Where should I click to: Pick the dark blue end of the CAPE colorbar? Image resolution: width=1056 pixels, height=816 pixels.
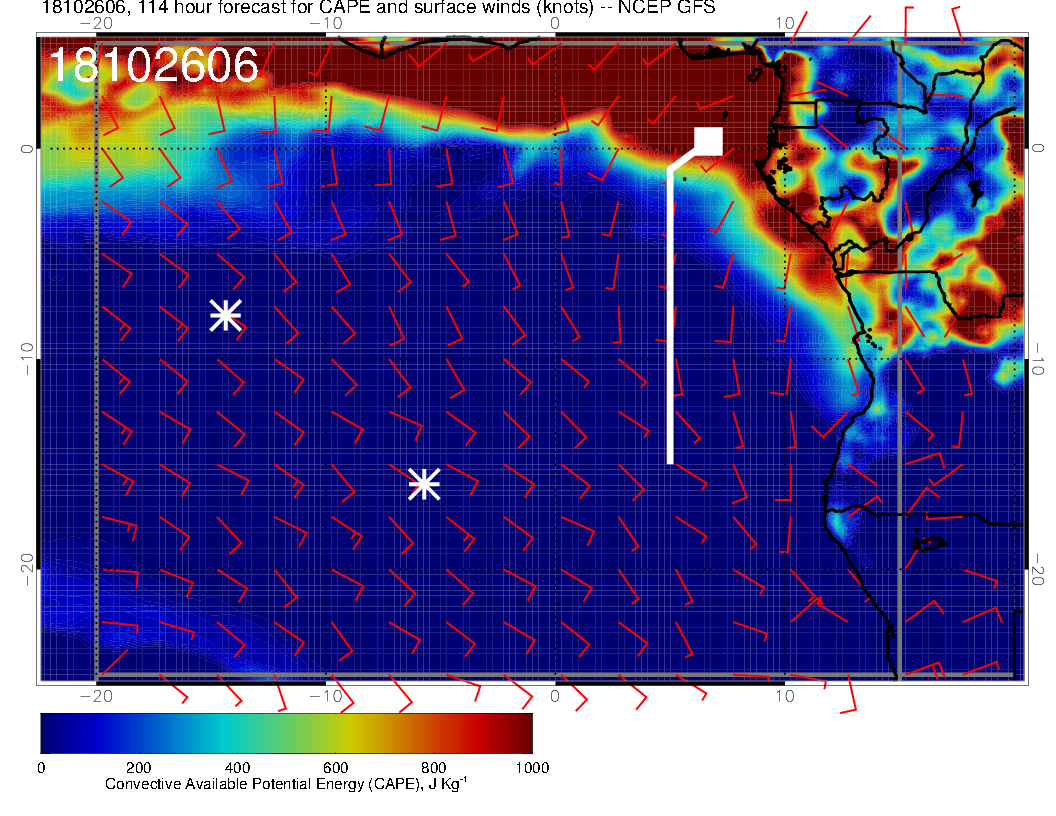point(52,732)
